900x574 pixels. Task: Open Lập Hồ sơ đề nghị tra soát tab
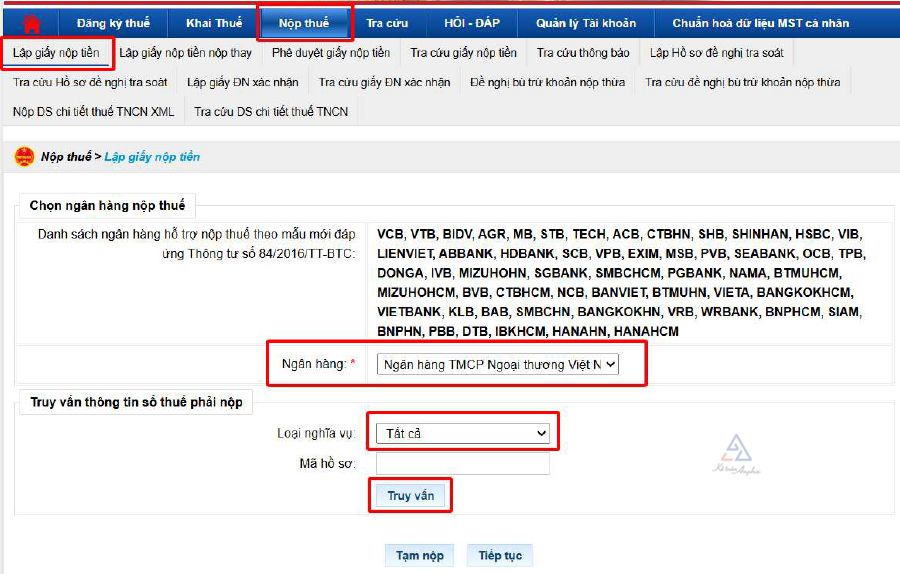[716, 53]
